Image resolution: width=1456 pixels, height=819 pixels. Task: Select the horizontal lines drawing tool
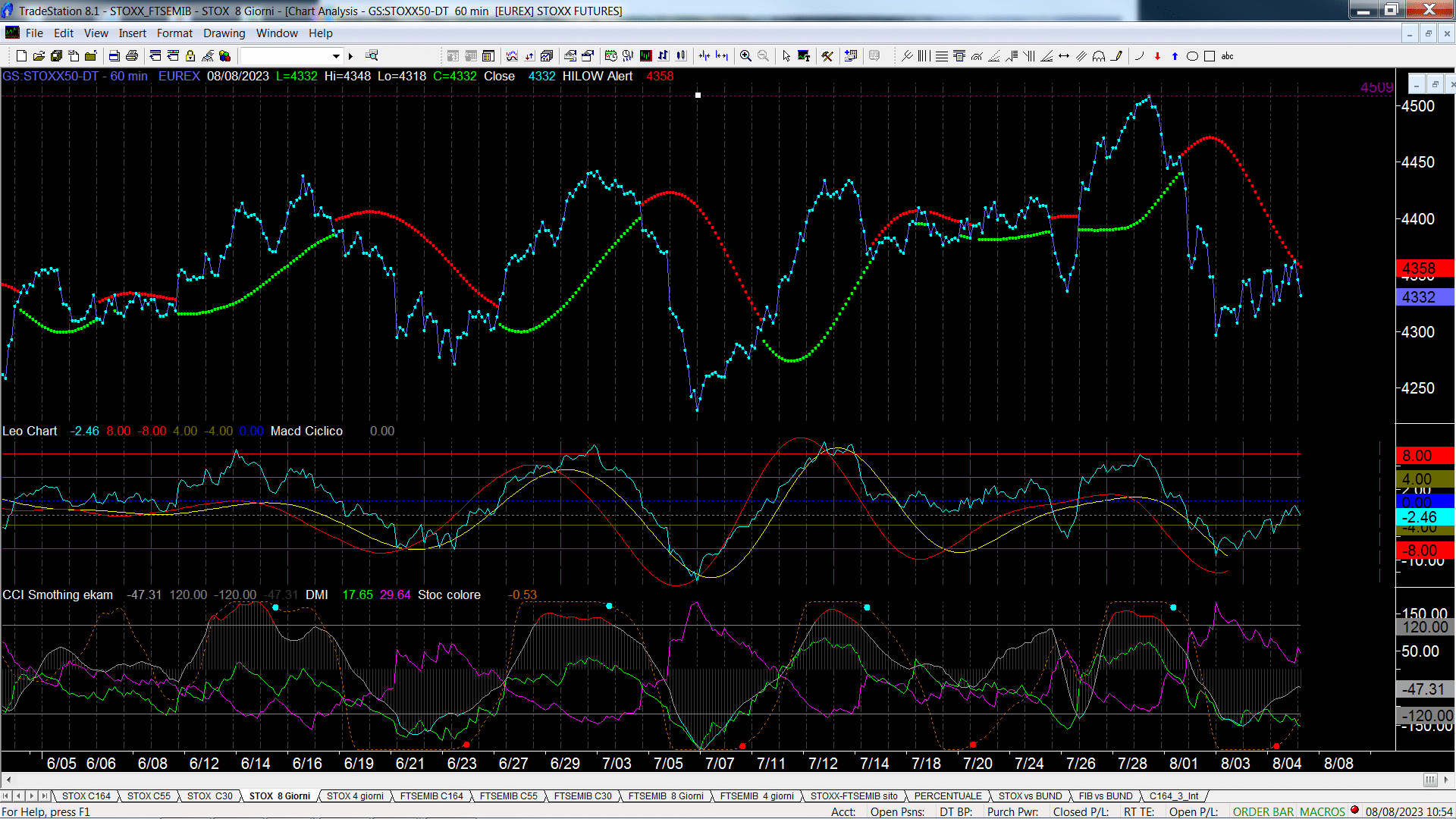942,56
